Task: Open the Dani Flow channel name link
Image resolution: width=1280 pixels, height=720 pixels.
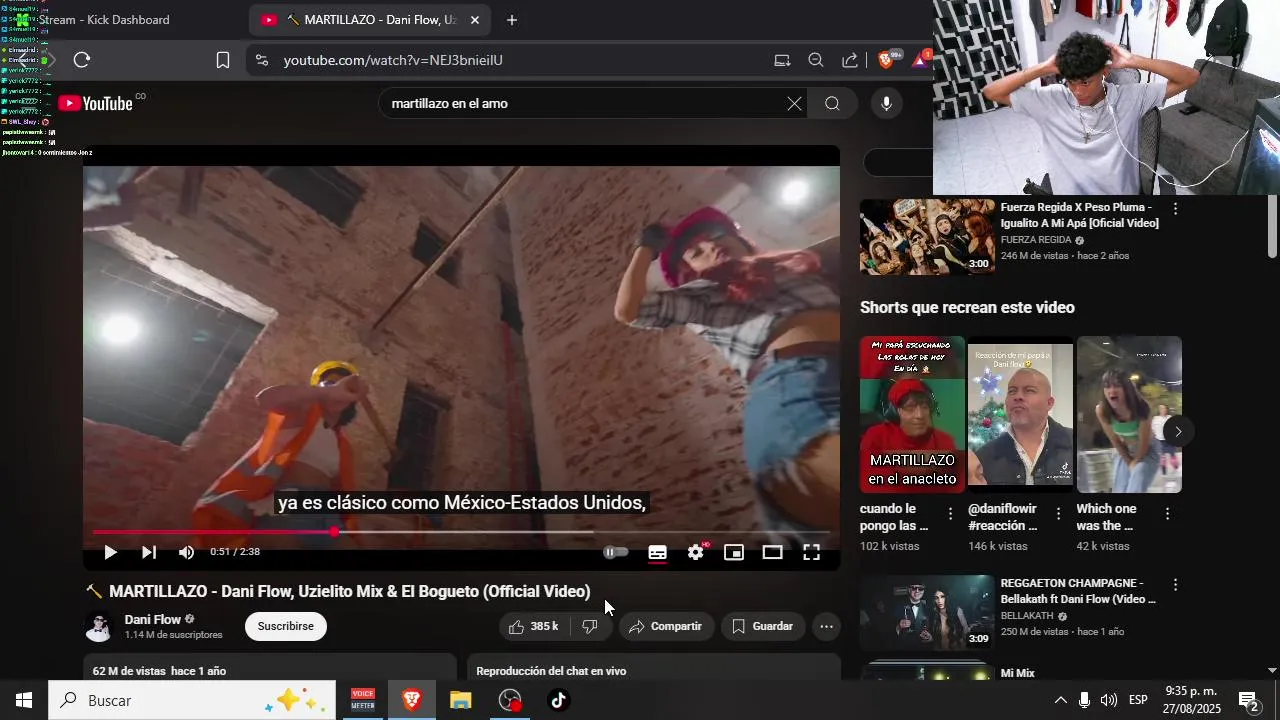Action: 153,619
